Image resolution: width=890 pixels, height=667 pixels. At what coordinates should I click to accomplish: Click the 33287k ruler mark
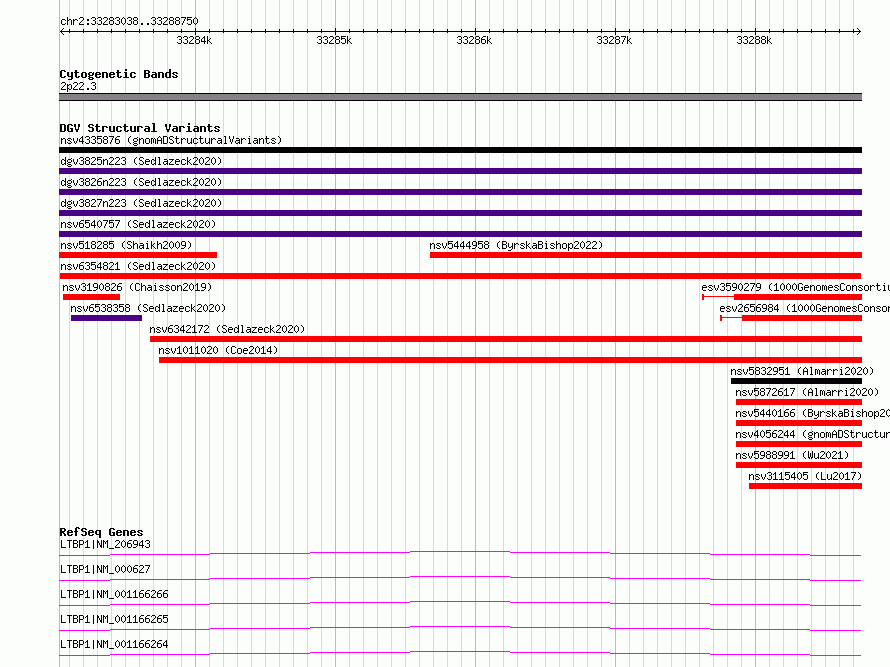coord(614,40)
